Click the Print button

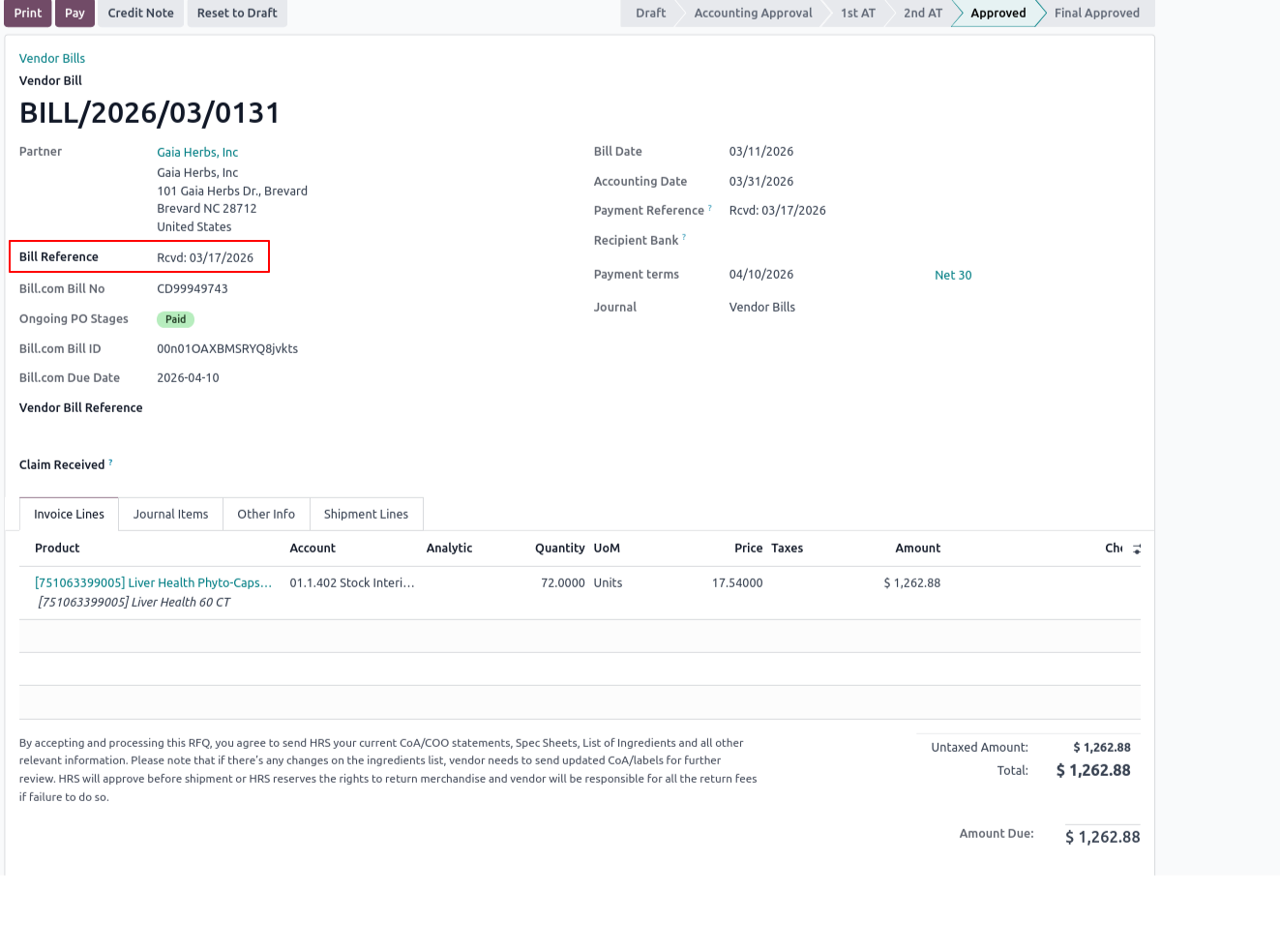(x=28, y=13)
